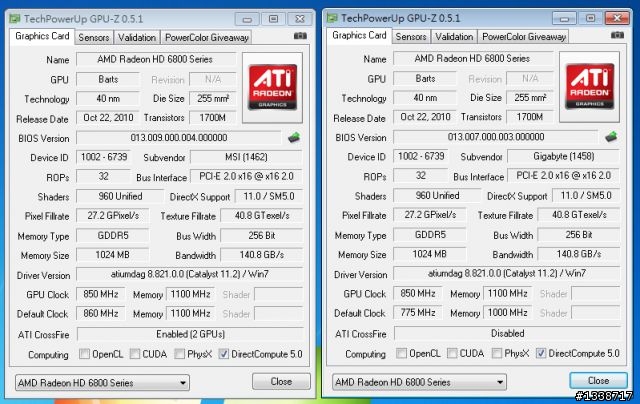The height and width of the screenshot is (404, 640).
Task: Click the Close button in right GPU-Z window
Action: 598,381
